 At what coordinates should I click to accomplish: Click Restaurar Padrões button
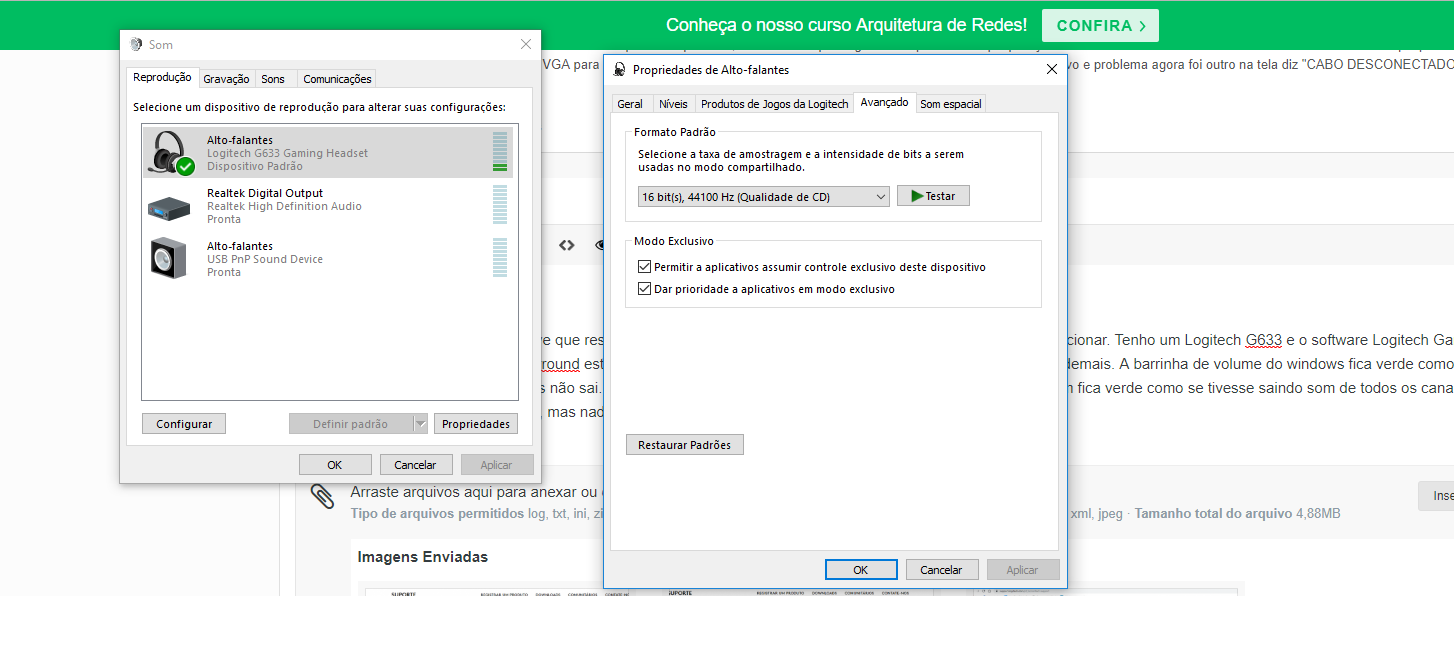point(685,445)
